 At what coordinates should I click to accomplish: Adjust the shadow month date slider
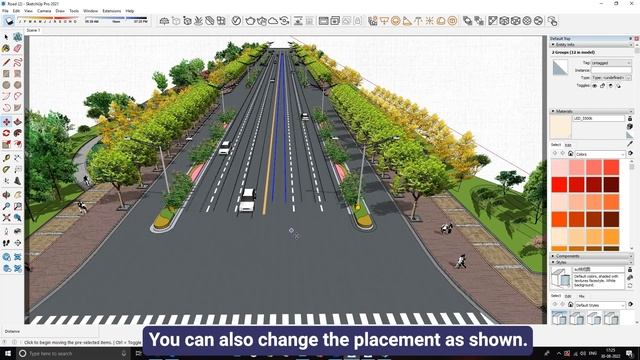pyautogui.click(x=47, y=19)
